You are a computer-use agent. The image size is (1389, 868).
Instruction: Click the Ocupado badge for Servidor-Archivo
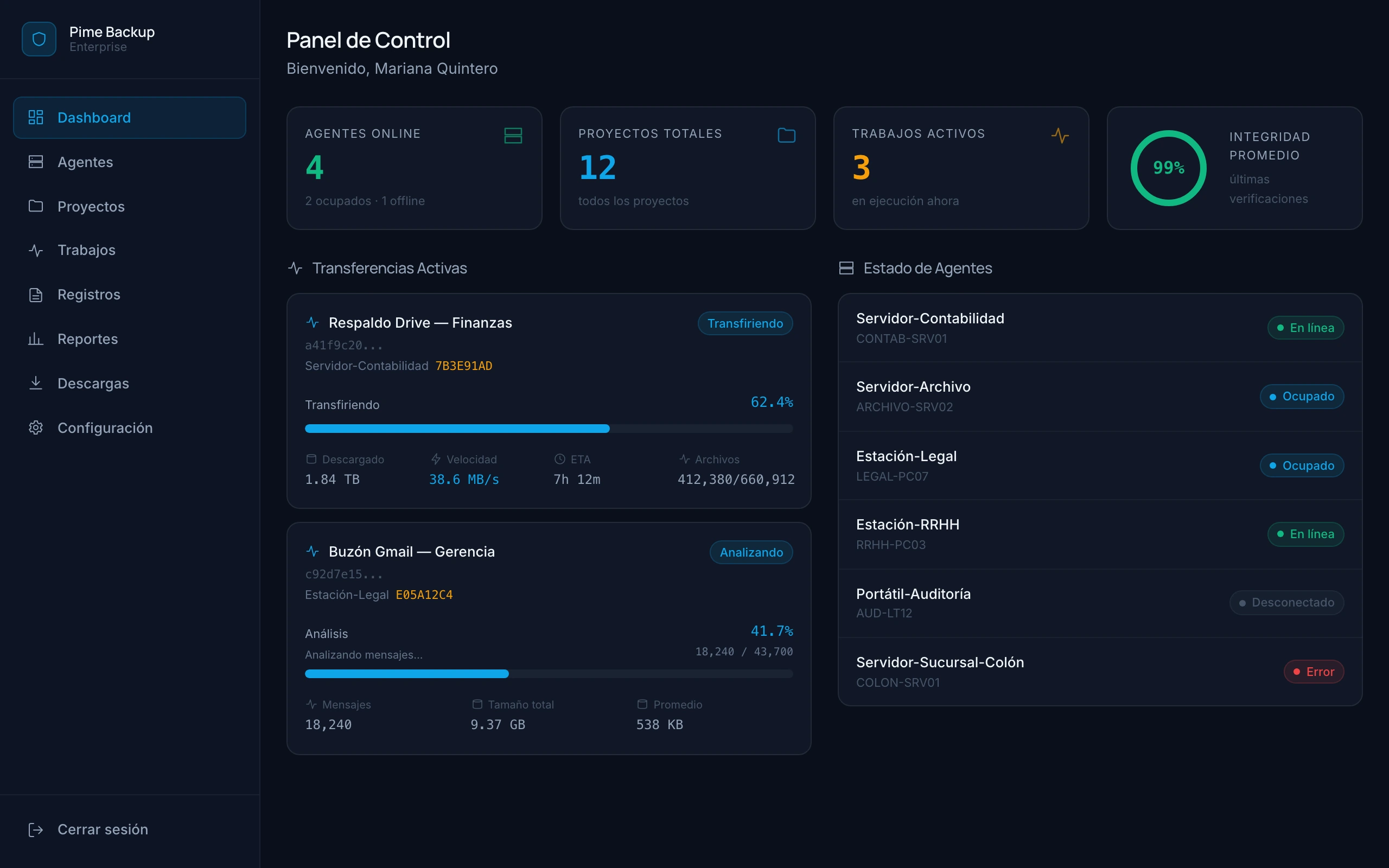(1302, 396)
